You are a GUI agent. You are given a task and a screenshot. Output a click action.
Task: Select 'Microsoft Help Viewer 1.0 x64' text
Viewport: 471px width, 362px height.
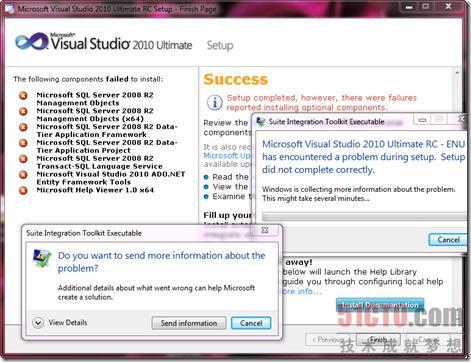pos(95,190)
